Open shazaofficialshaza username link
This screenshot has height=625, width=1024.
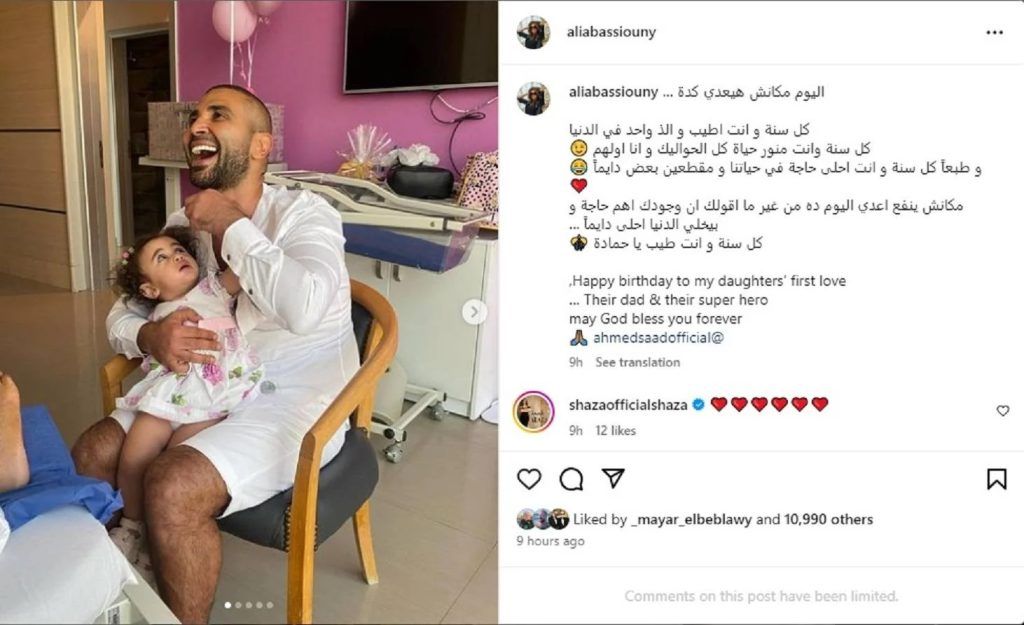coord(628,405)
